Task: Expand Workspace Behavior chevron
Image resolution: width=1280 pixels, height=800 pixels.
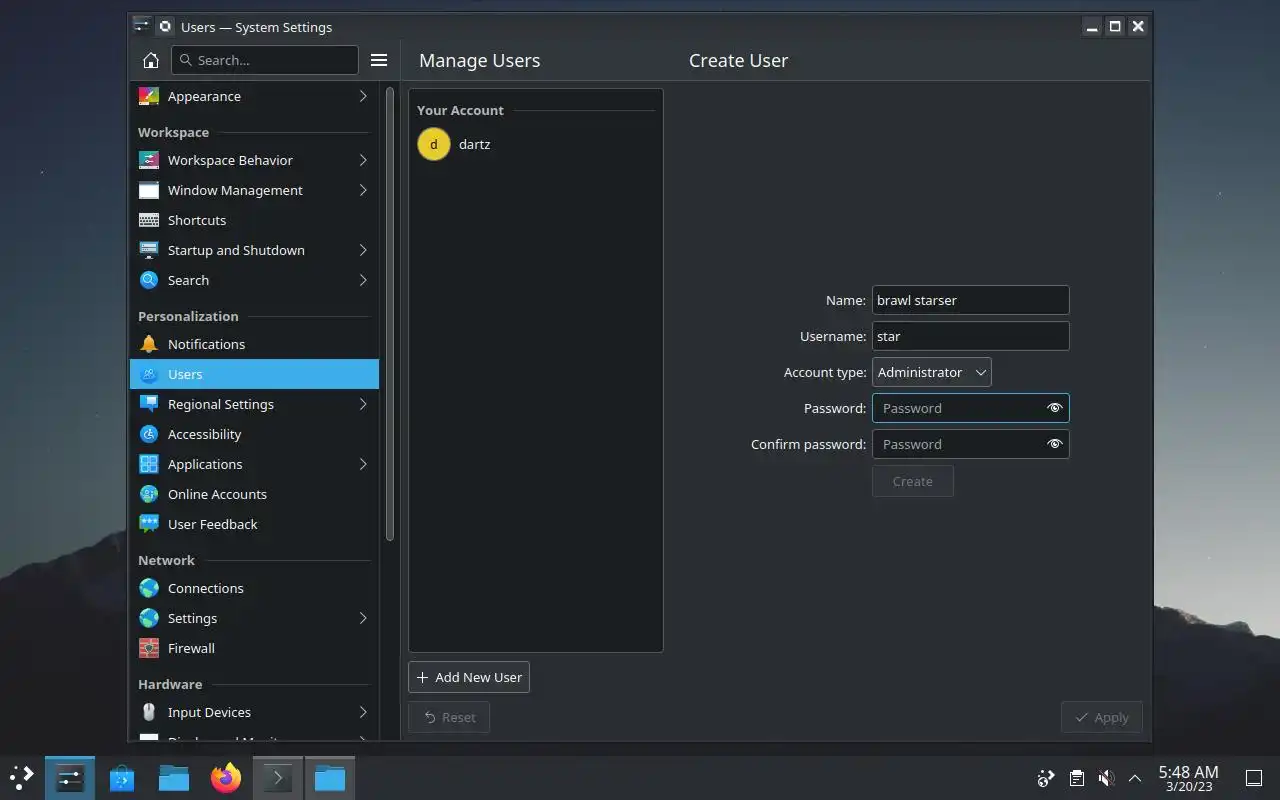Action: (x=363, y=160)
